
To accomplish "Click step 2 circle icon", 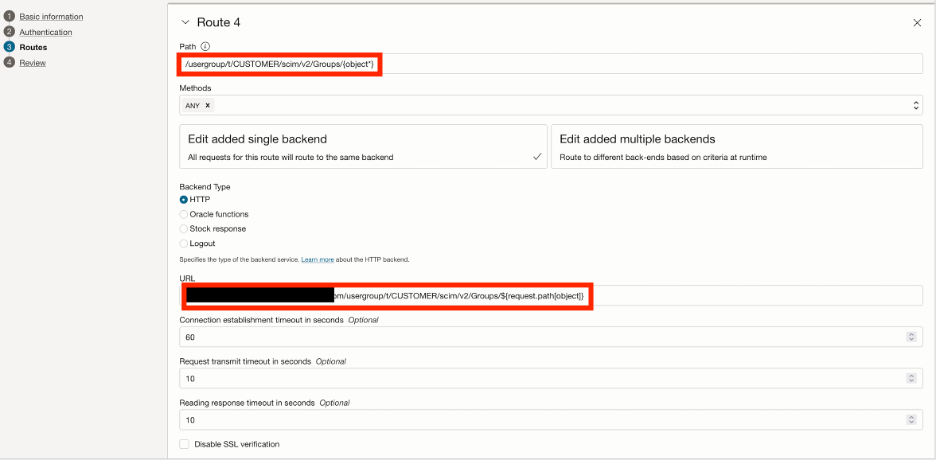I will [x=9, y=32].
